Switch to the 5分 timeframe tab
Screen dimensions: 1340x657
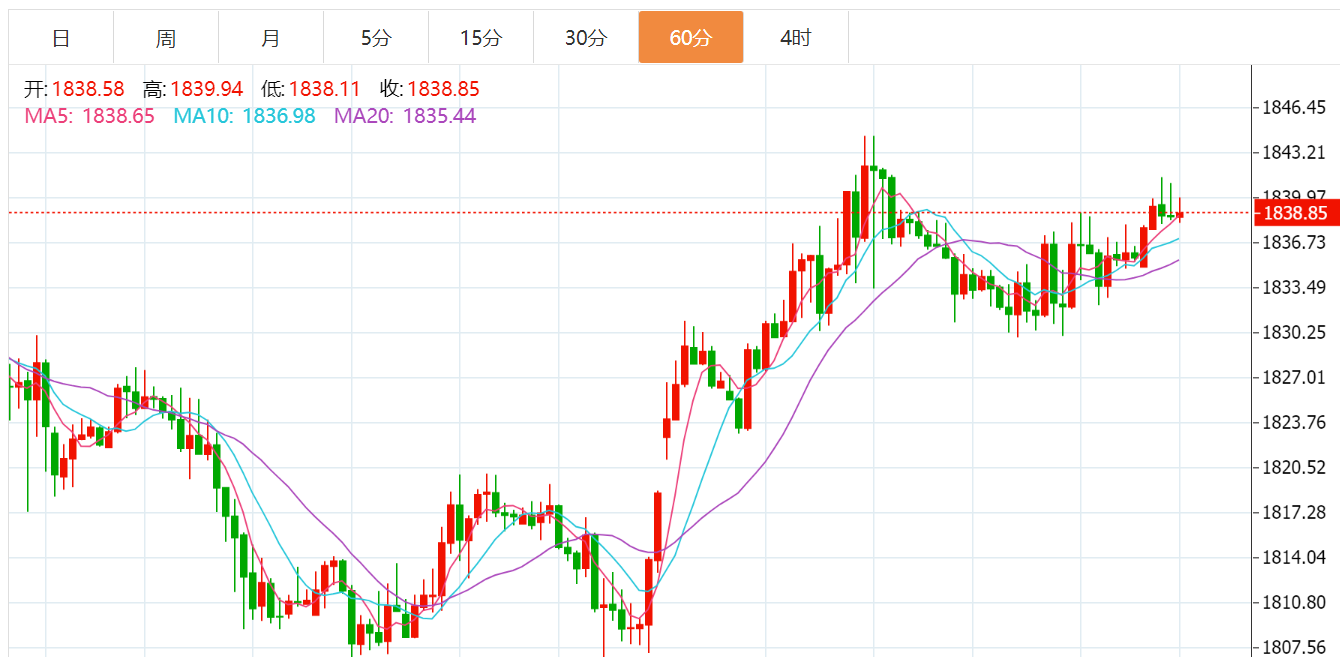click(376, 38)
